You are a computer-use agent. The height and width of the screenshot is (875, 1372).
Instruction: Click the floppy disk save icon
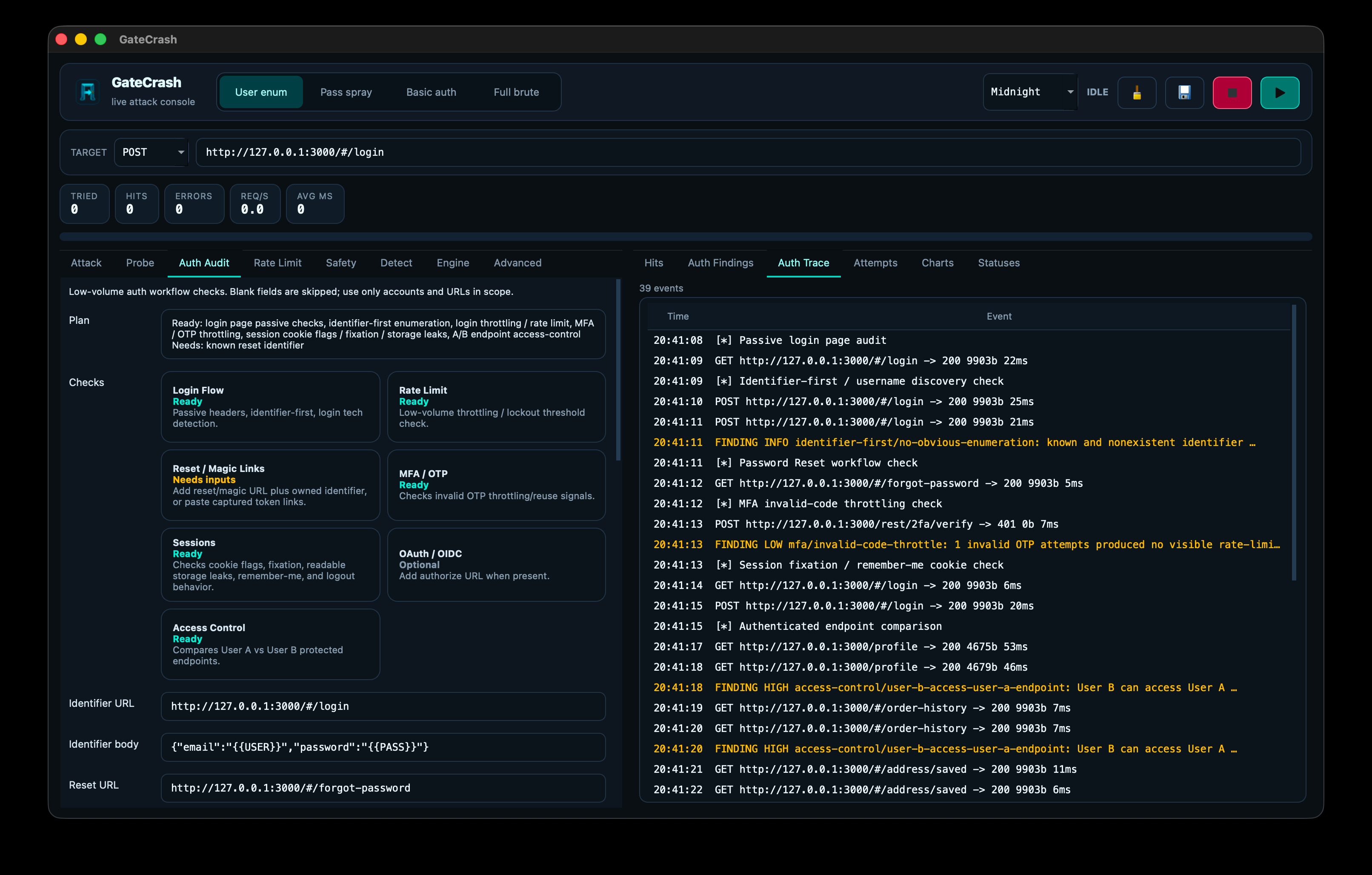(1185, 92)
